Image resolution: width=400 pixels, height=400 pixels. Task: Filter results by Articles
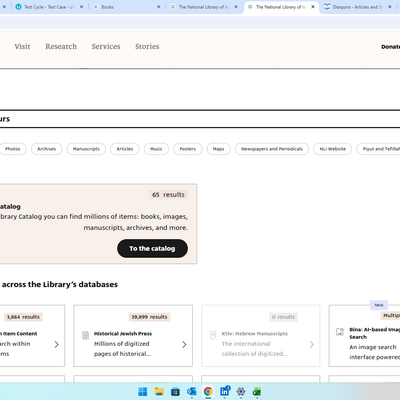pyautogui.click(x=125, y=149)
